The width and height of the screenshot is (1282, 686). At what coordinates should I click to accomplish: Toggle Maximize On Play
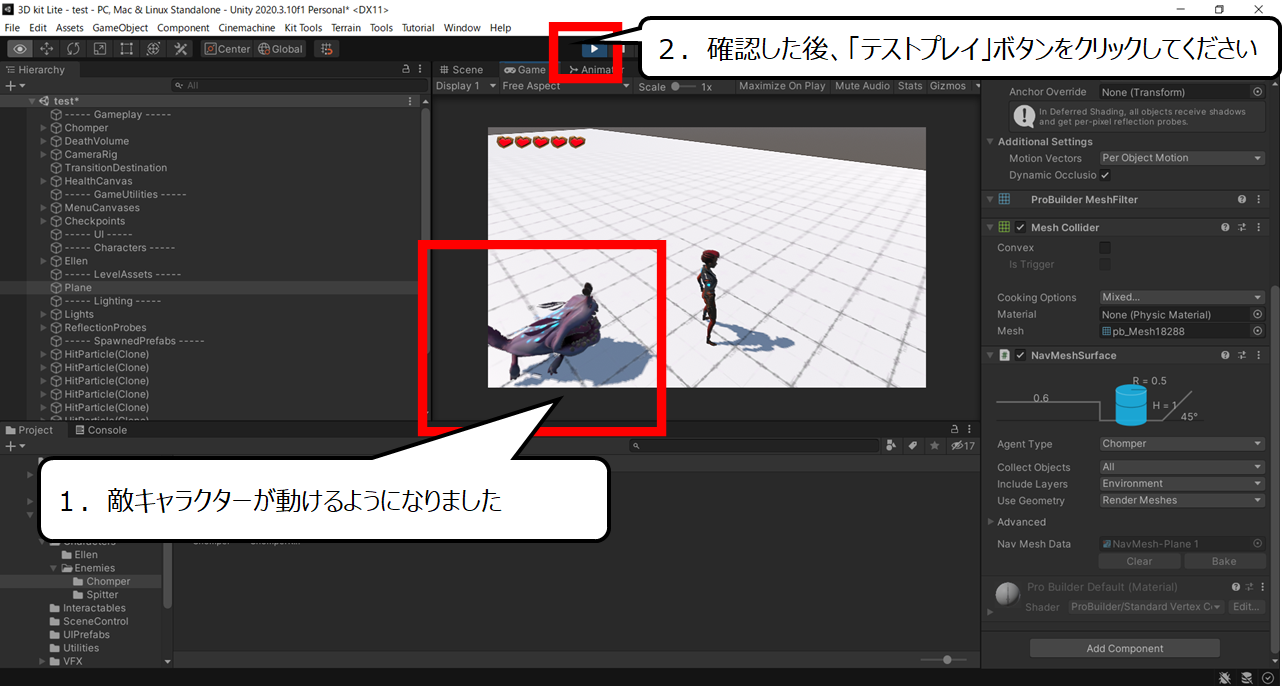click(782, 86)
